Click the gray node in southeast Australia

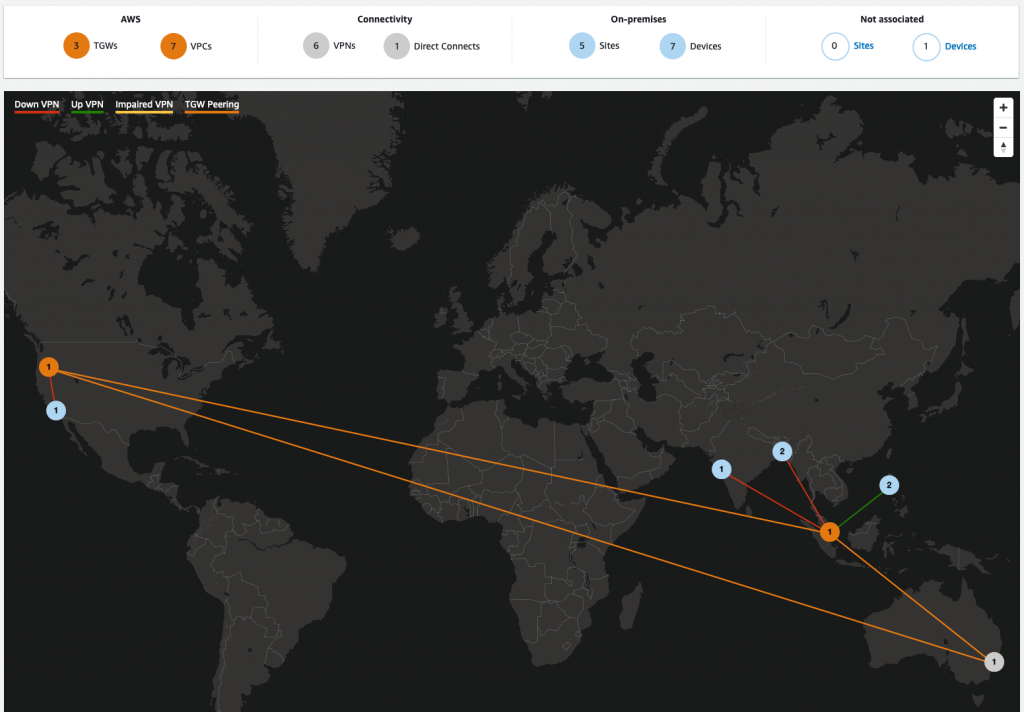point(994,662)
